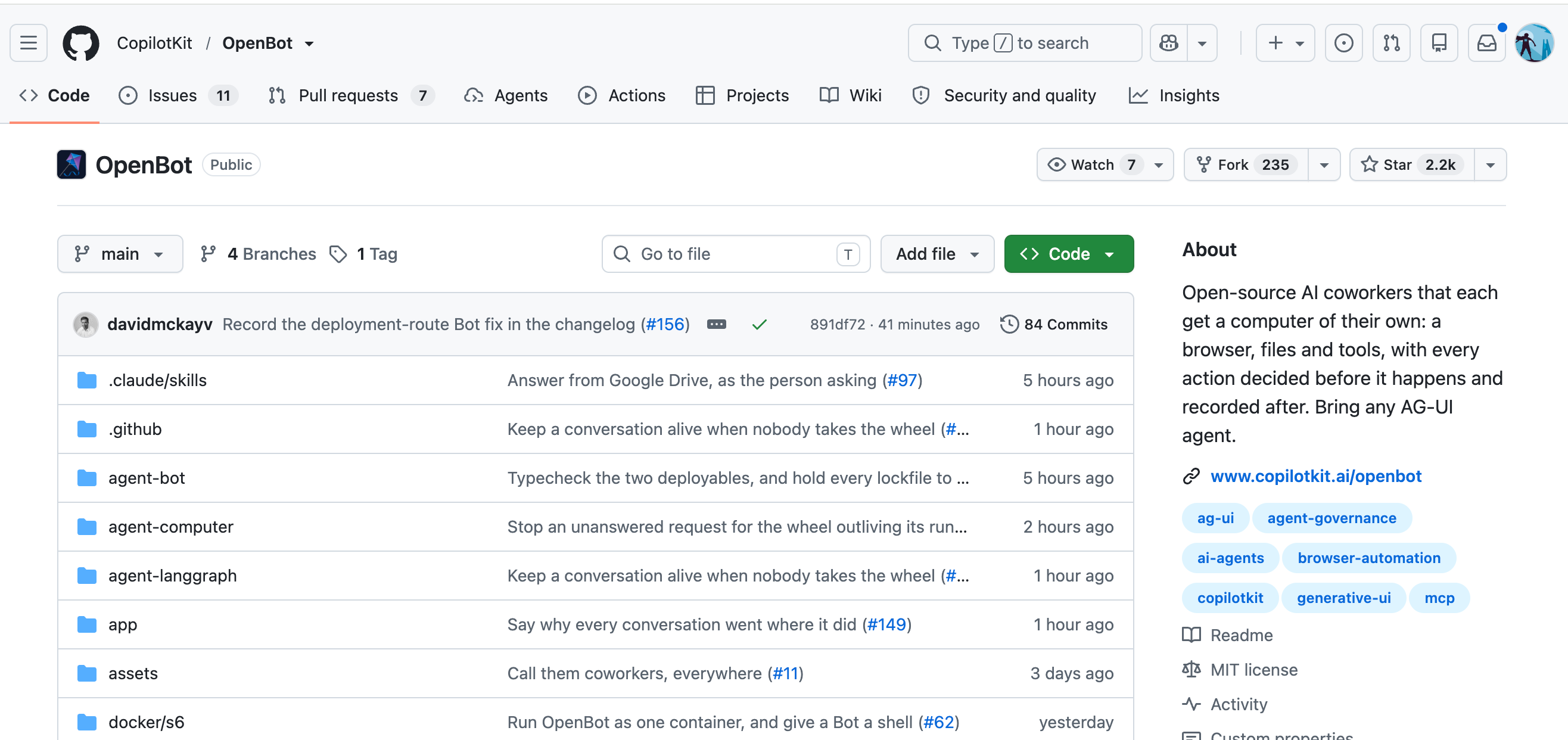Open the green Code dropdown button
1568x740 pixels.
[1069, 254]
